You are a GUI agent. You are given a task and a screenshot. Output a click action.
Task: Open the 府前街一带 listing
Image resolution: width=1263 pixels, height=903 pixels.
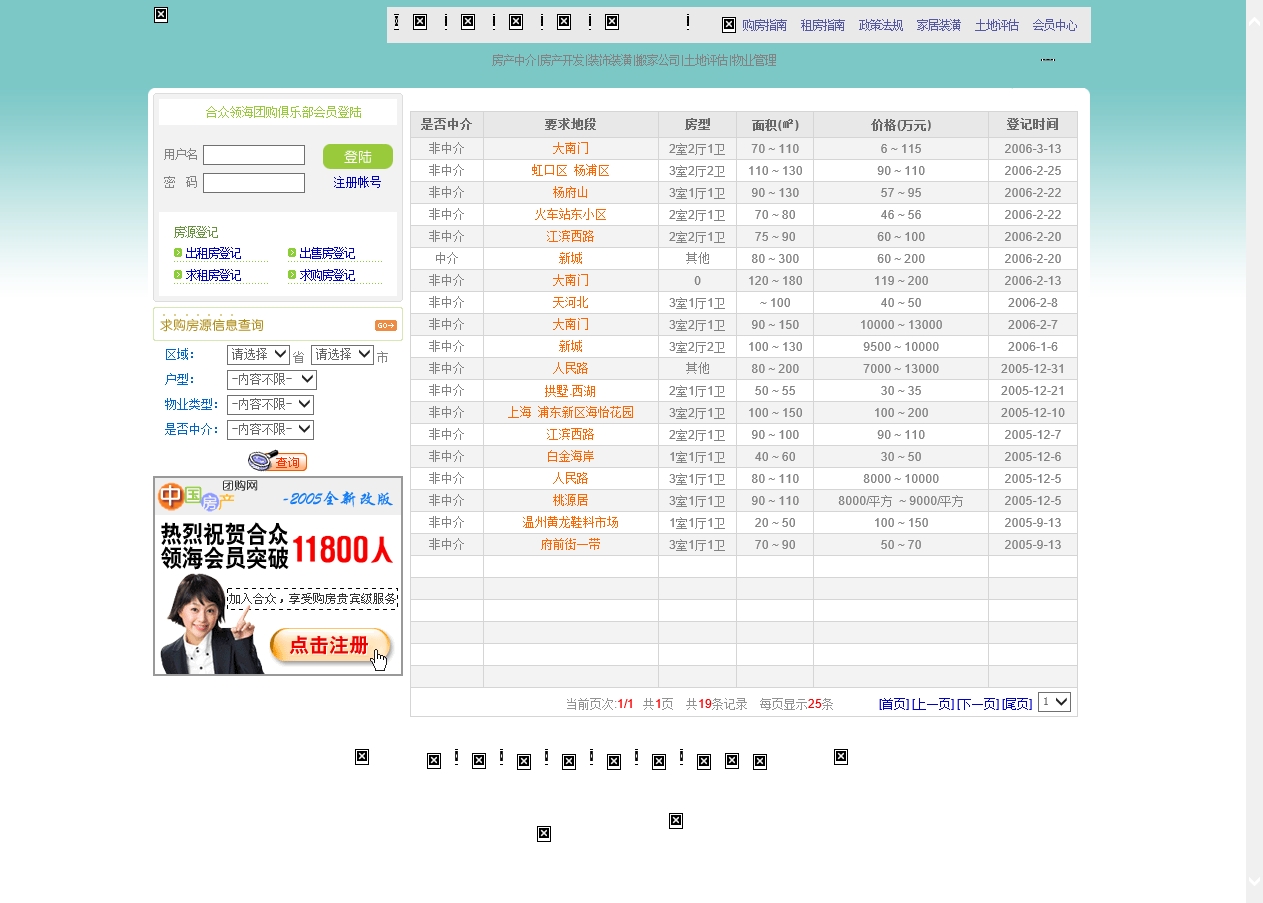pyautogui.click(x=571, y=545)
